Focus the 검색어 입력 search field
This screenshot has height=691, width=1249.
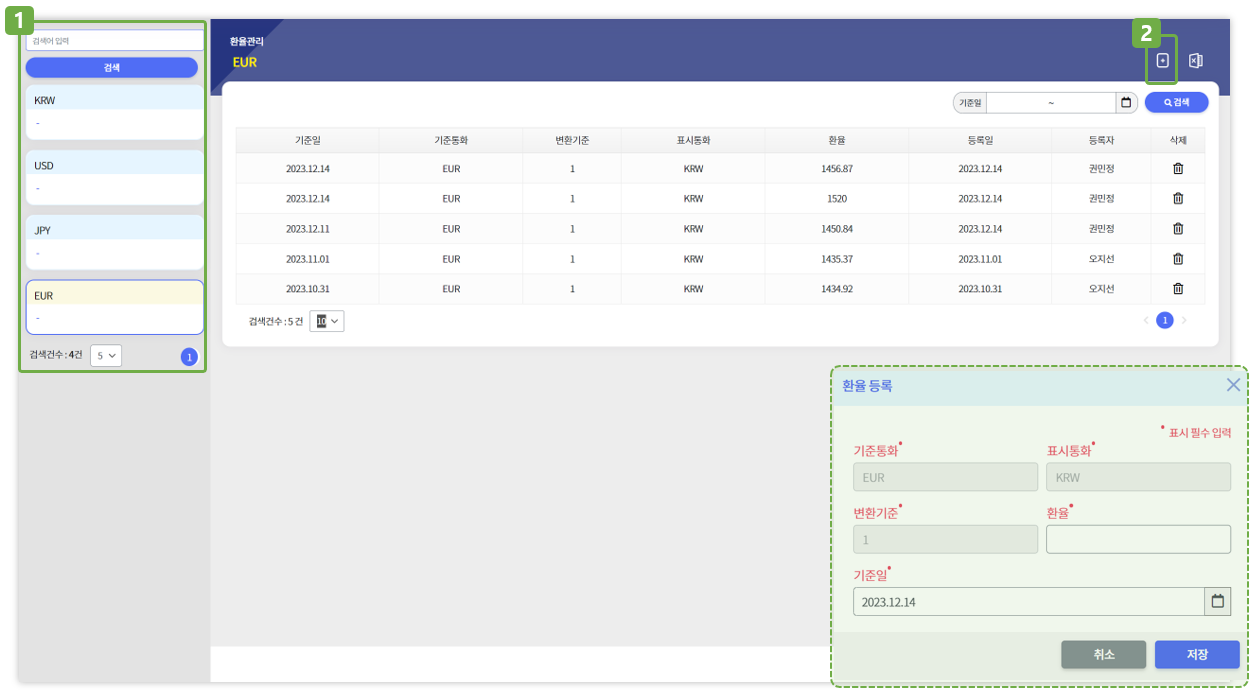(115, 41)
